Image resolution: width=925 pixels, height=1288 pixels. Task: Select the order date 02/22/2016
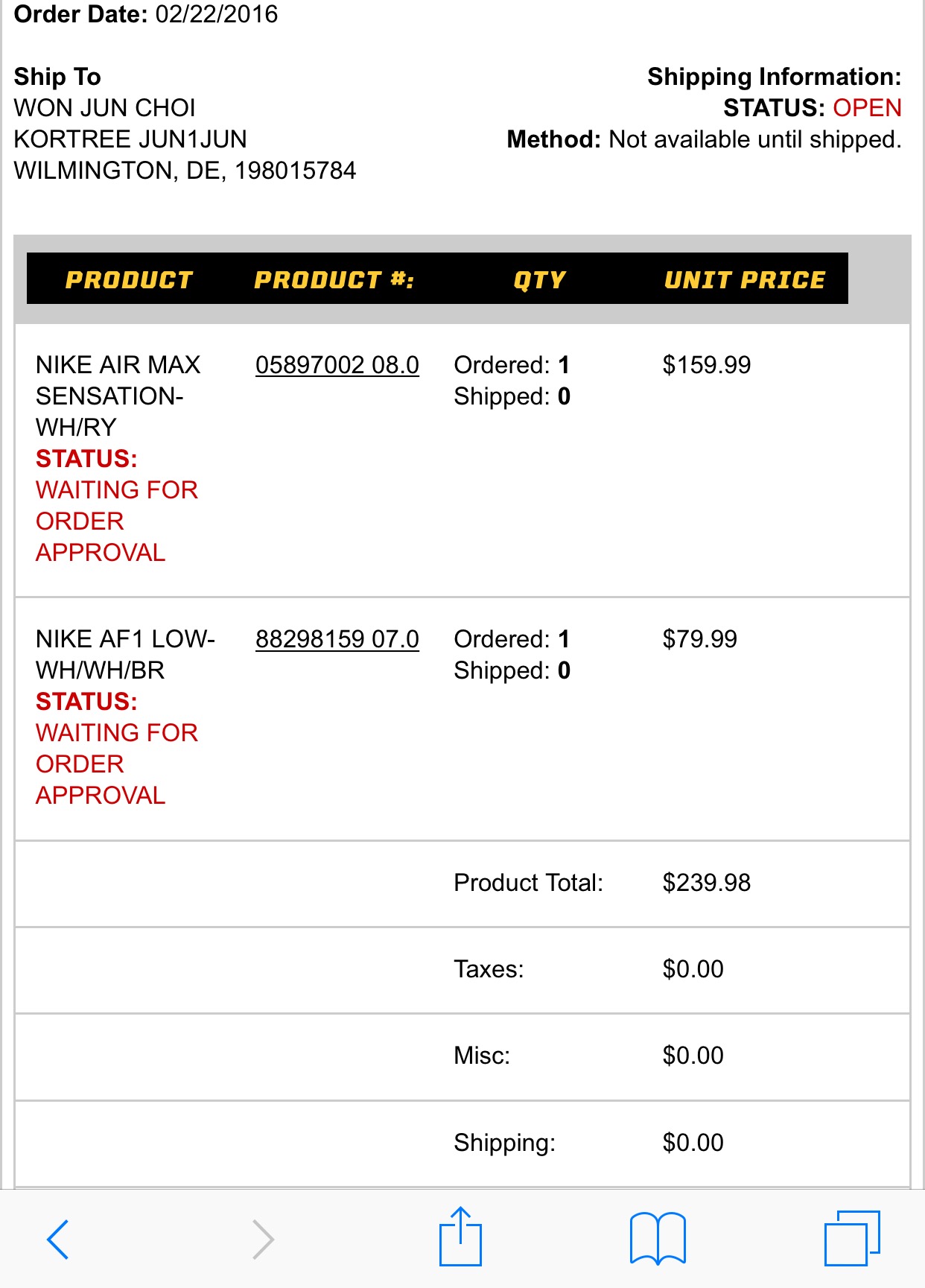(216, 14)
